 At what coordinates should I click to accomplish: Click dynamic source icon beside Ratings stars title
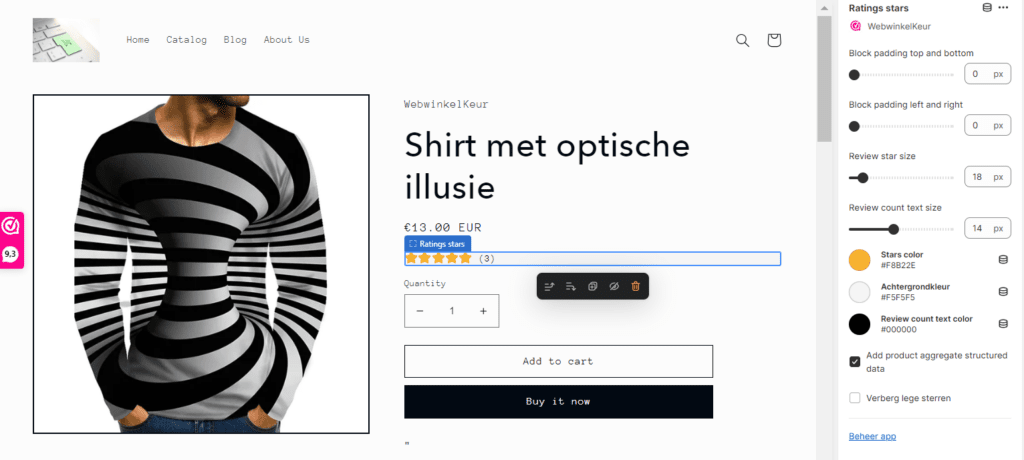[x=987, y=8]
